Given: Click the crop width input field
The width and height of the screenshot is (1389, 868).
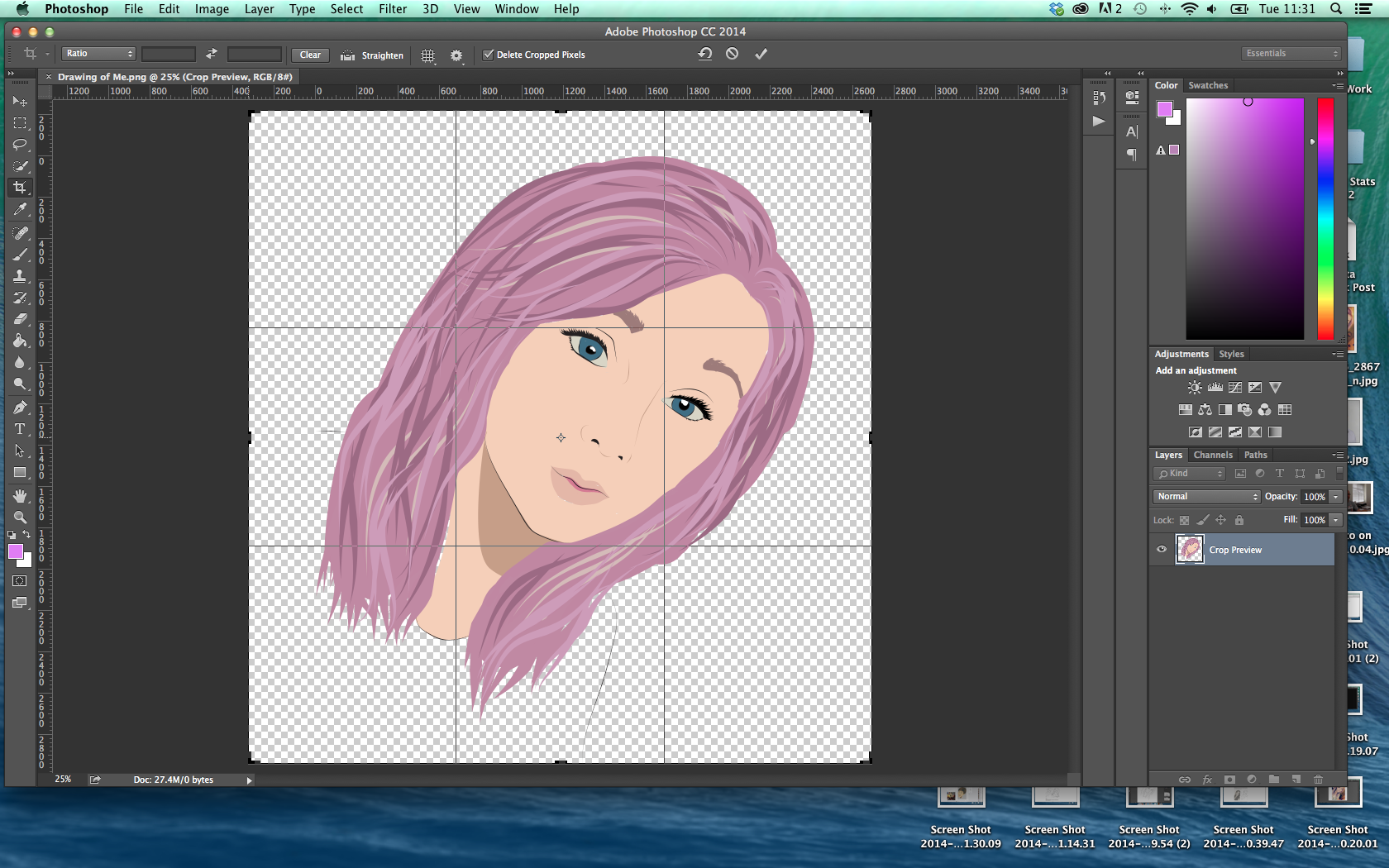Looking at the screenshot, I should click(169, 54).
